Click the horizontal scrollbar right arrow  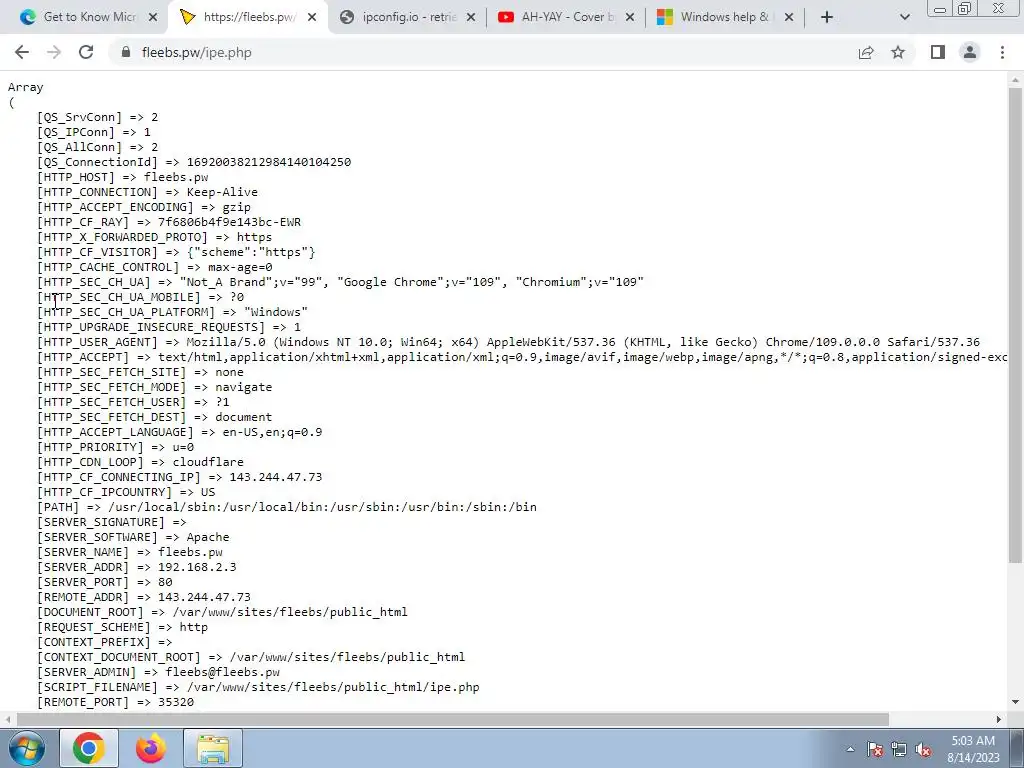click(x=999, y=719)
